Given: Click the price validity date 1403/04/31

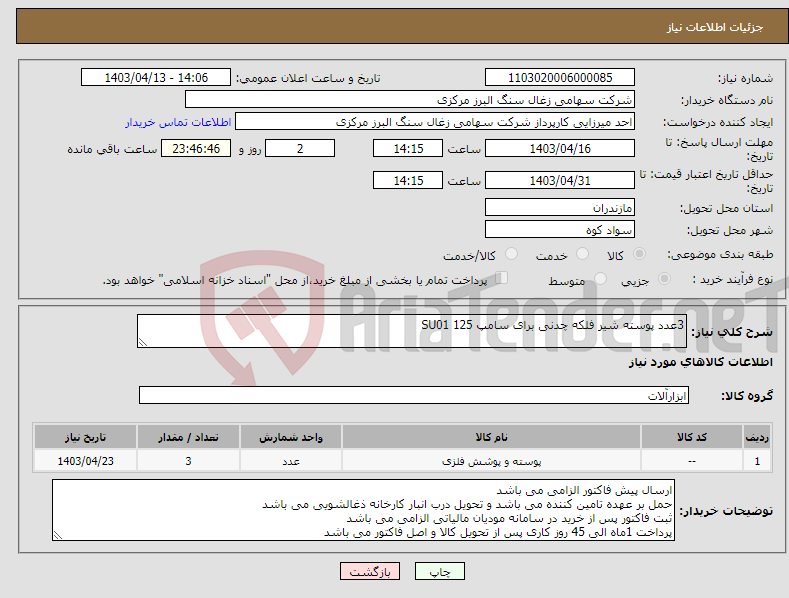Looking at the screenshot, I should coord(560,180).
